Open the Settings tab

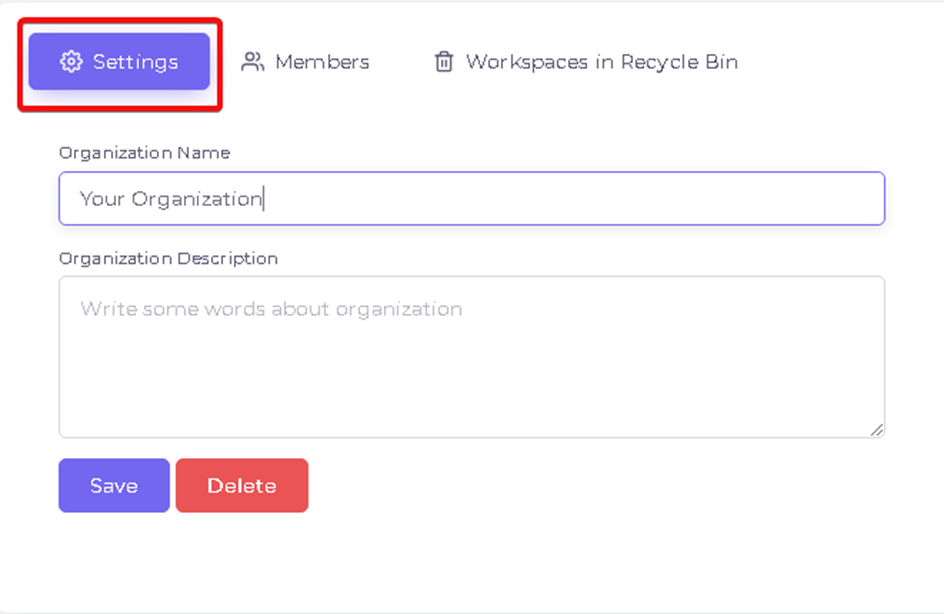(119, 61)
